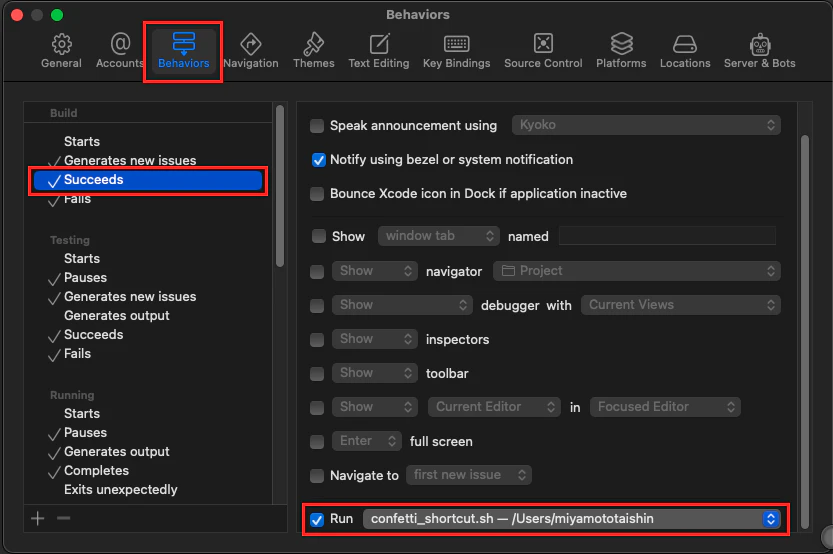The height and width of the screenshot is (554, 833).
Task: Open the Focused Editor dropdown
Action: (x=665, y=407)
